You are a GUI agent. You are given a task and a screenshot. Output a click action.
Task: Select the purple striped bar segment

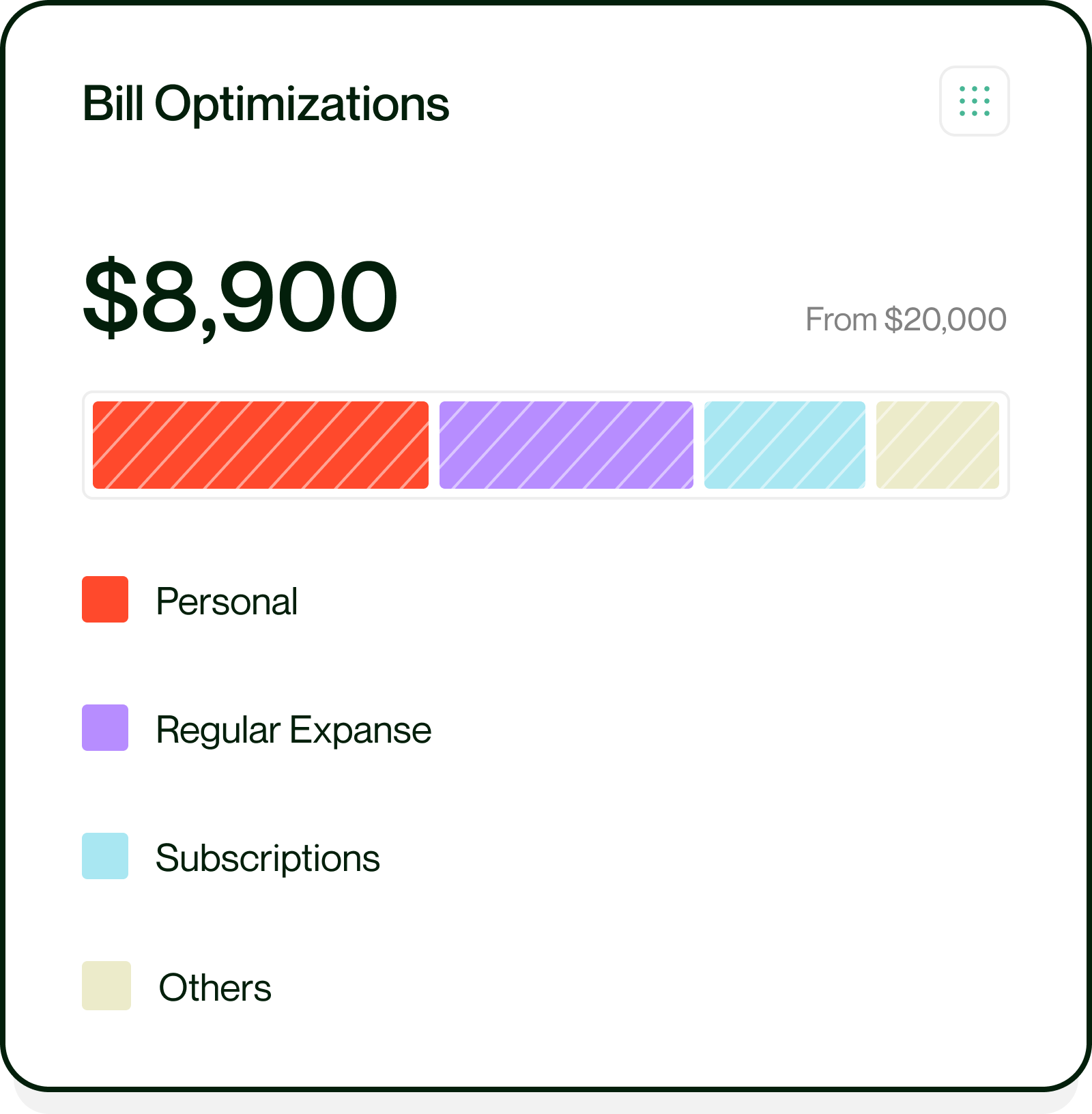[x=566, y=445]
